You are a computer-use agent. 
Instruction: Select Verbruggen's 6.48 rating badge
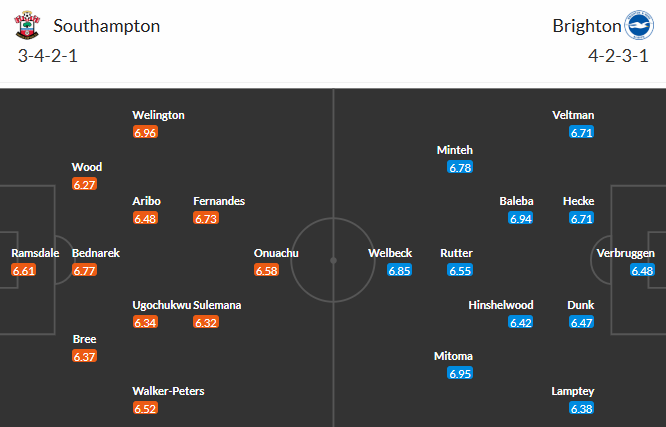click(642, 270)
